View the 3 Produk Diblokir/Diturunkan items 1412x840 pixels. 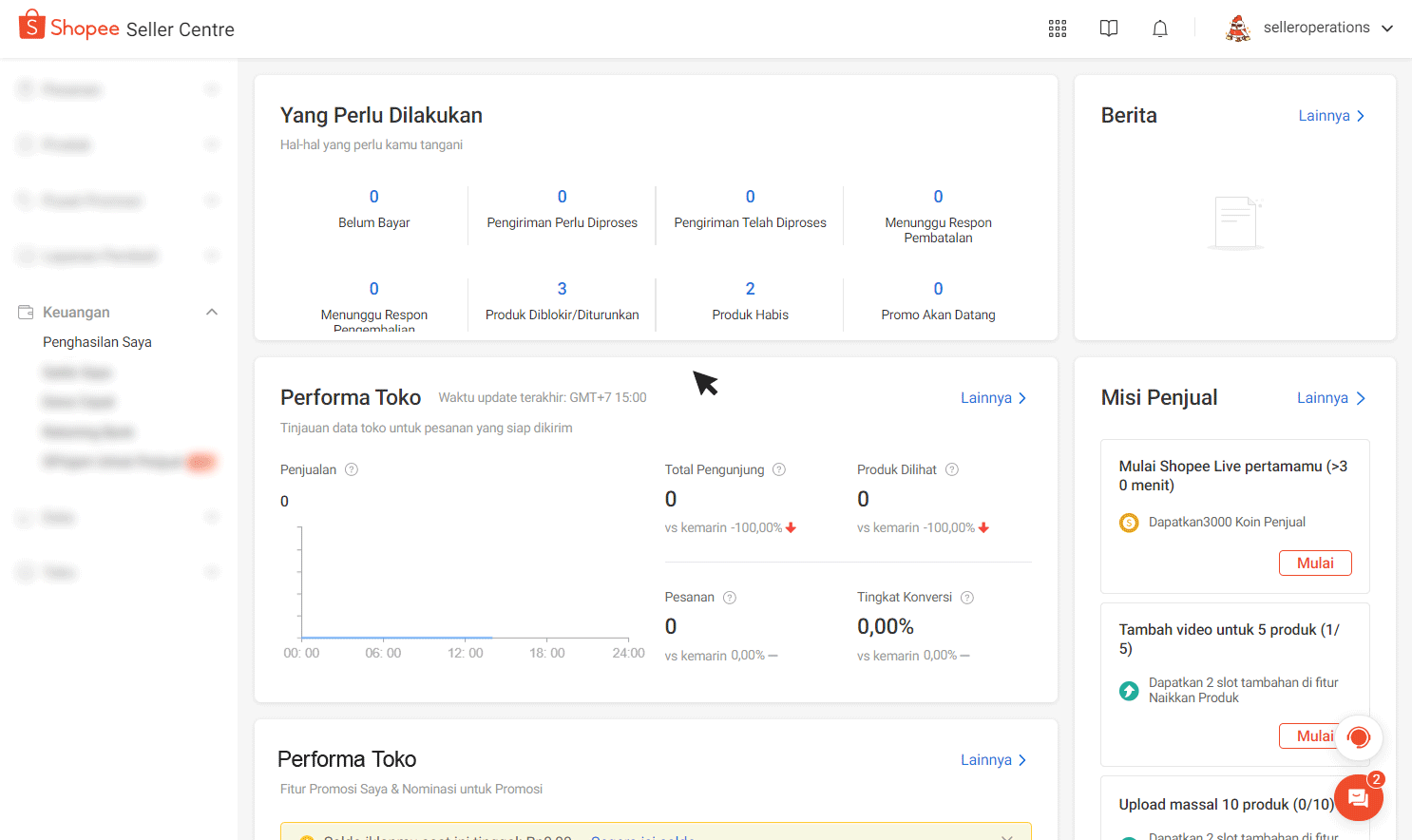pos(562,290)
